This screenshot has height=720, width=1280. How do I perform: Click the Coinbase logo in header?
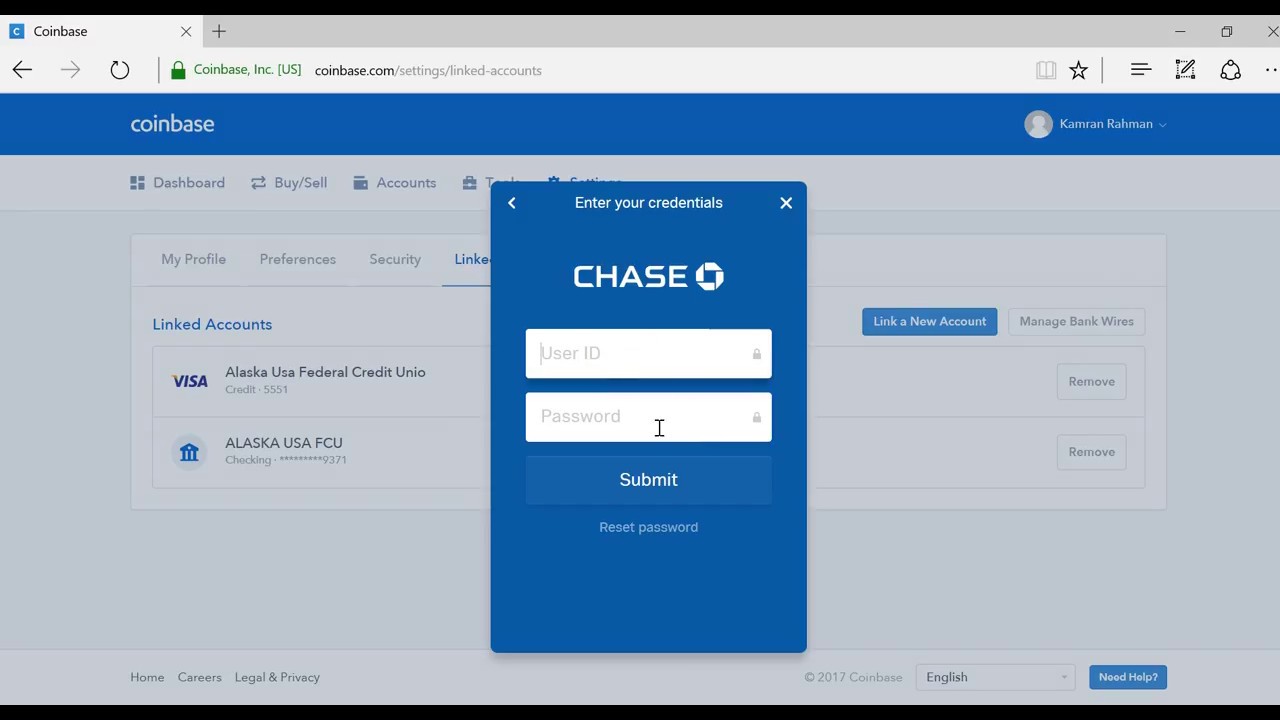(x=172, y=124)
